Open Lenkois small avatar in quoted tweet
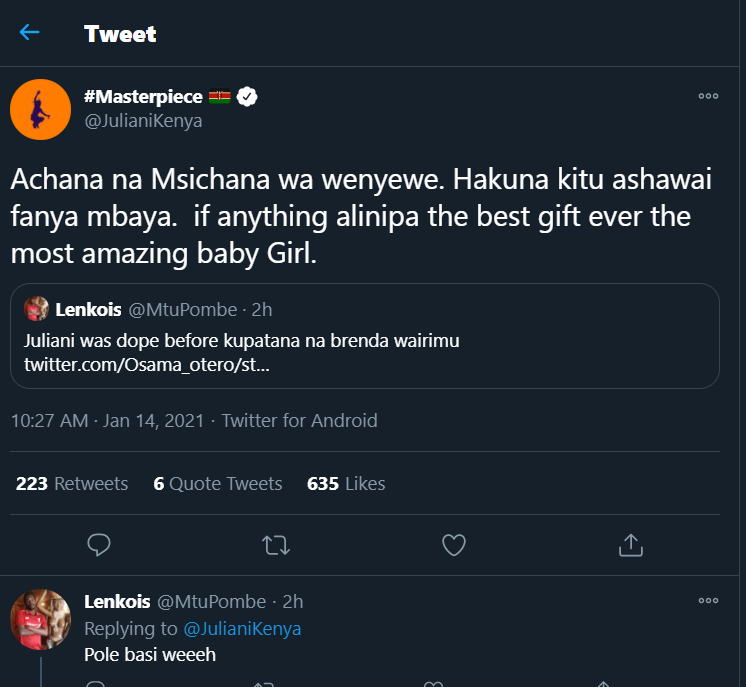This screenshot has width=746, height=687. click(x=37, y=309)
